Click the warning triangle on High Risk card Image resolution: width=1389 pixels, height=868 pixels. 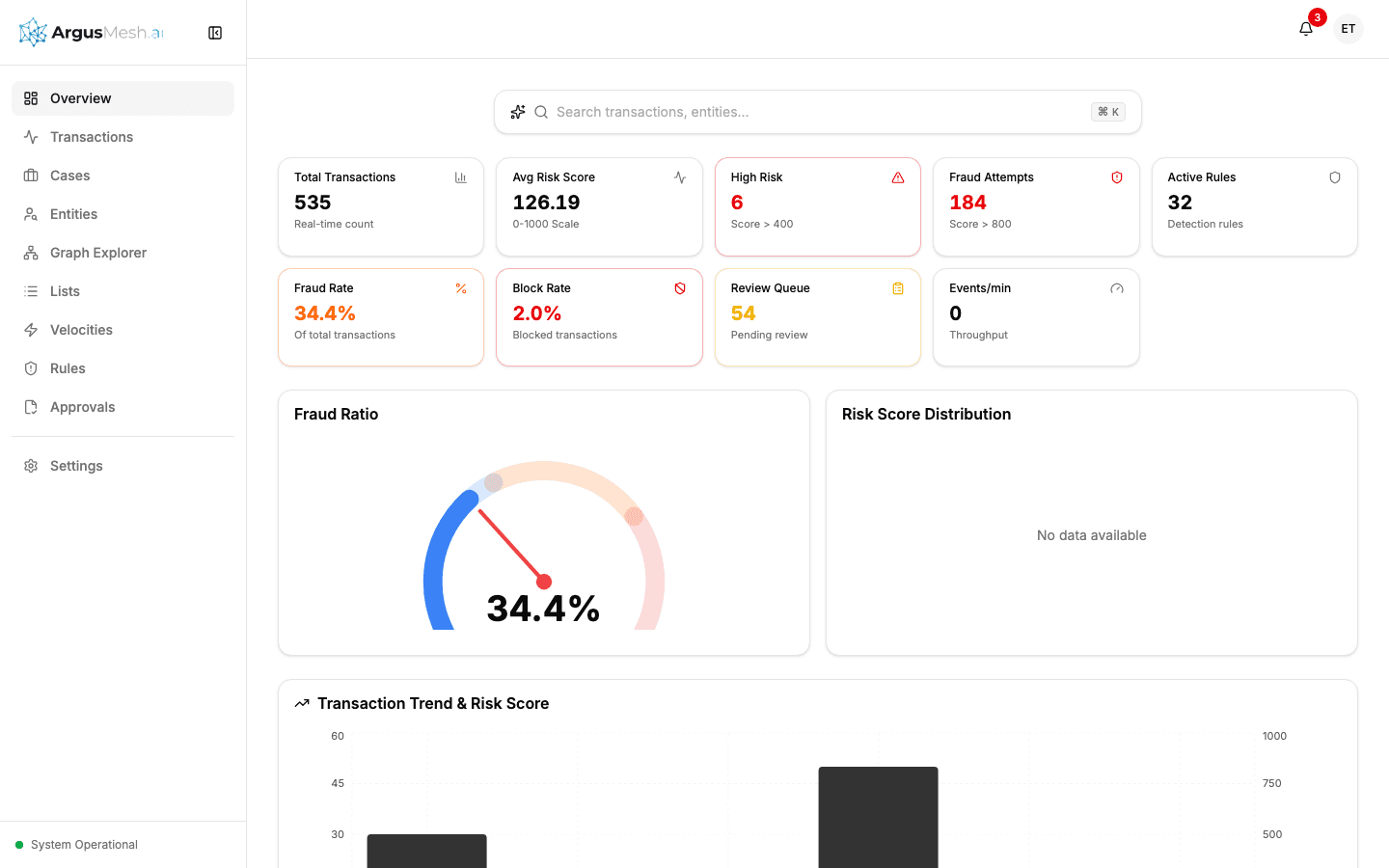898,177
